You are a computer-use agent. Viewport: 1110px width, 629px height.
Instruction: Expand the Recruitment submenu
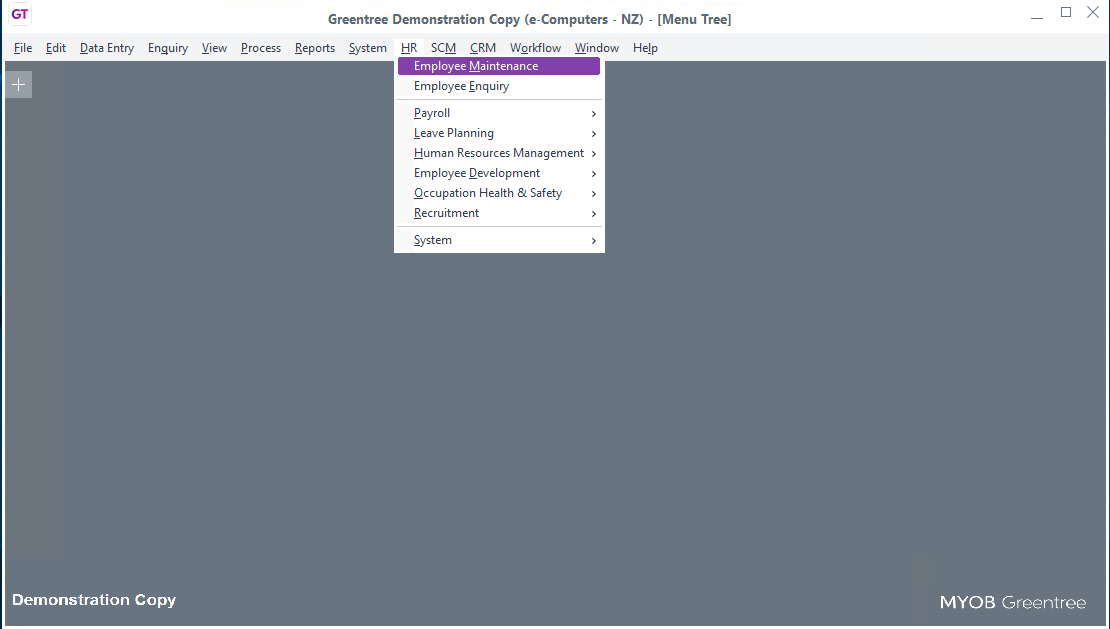pyautogui.click(x=498, y=213)
